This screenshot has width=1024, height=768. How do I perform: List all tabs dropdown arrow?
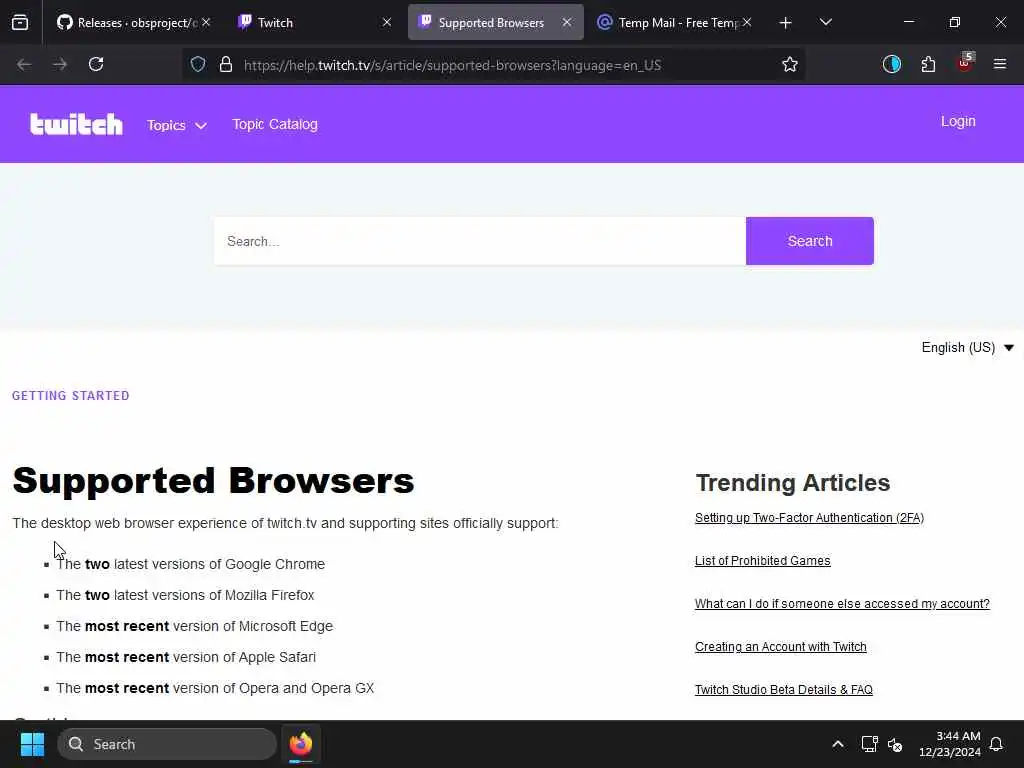(x=825, y=22)
